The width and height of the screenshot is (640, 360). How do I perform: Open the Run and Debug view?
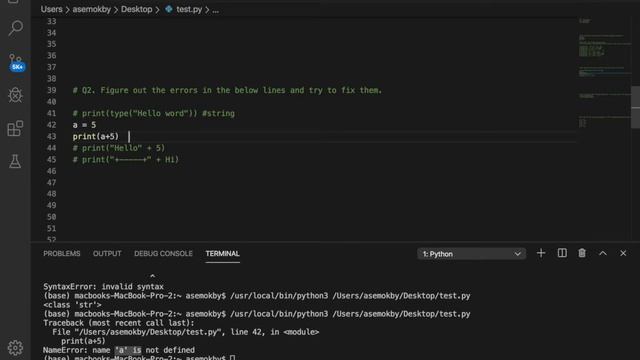coord(16,95)
